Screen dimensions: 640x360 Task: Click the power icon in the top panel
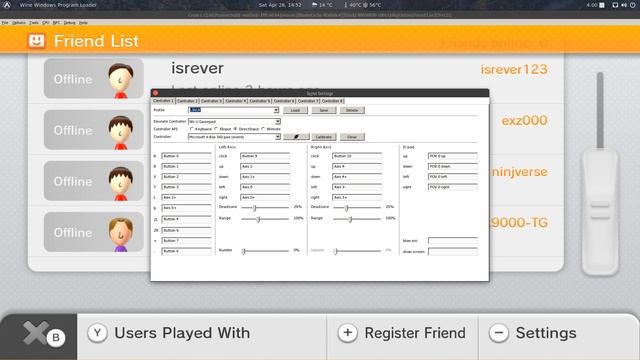[633, 5]
